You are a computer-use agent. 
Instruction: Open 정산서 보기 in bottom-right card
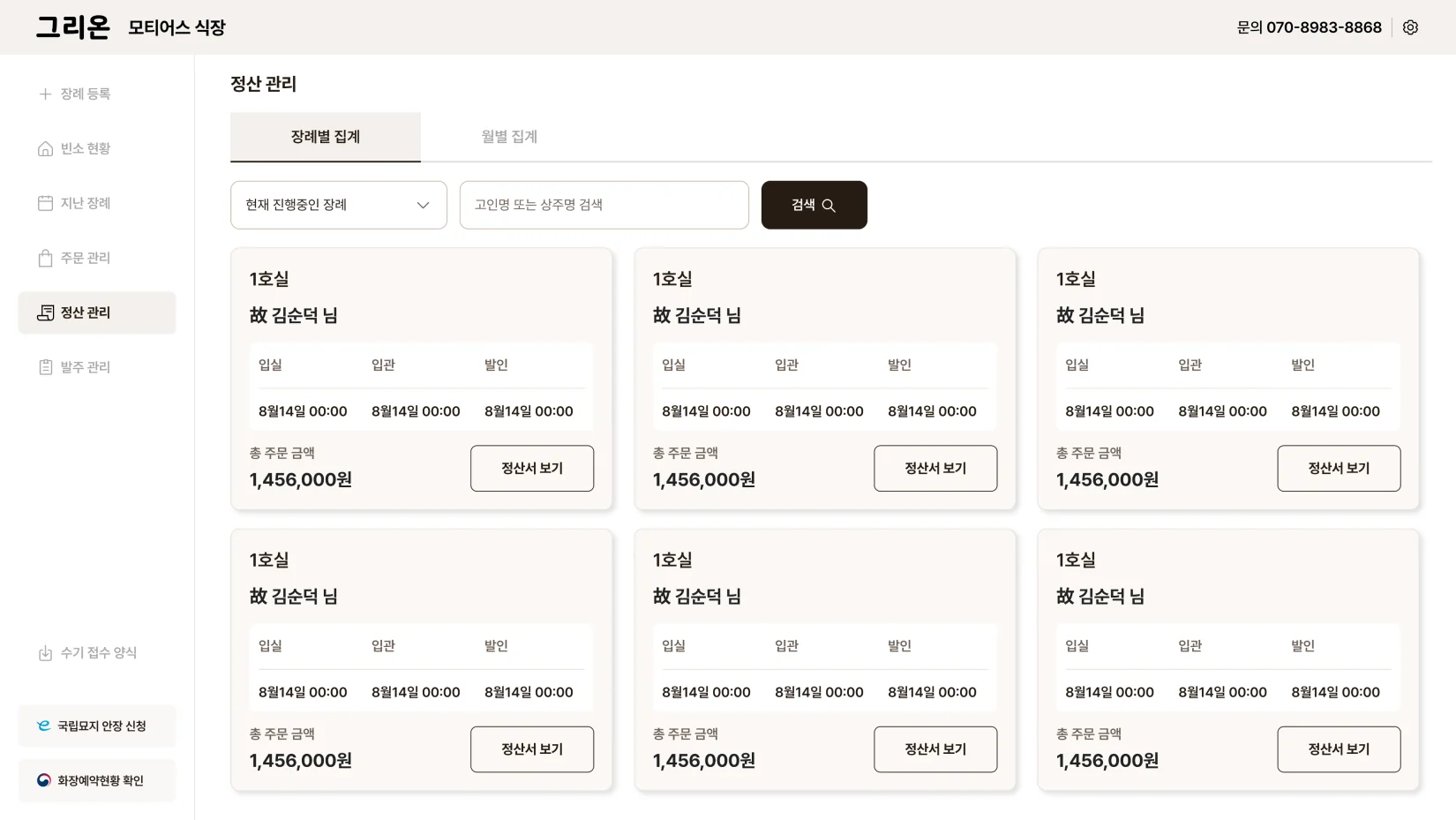click(x=1339, y=749)
